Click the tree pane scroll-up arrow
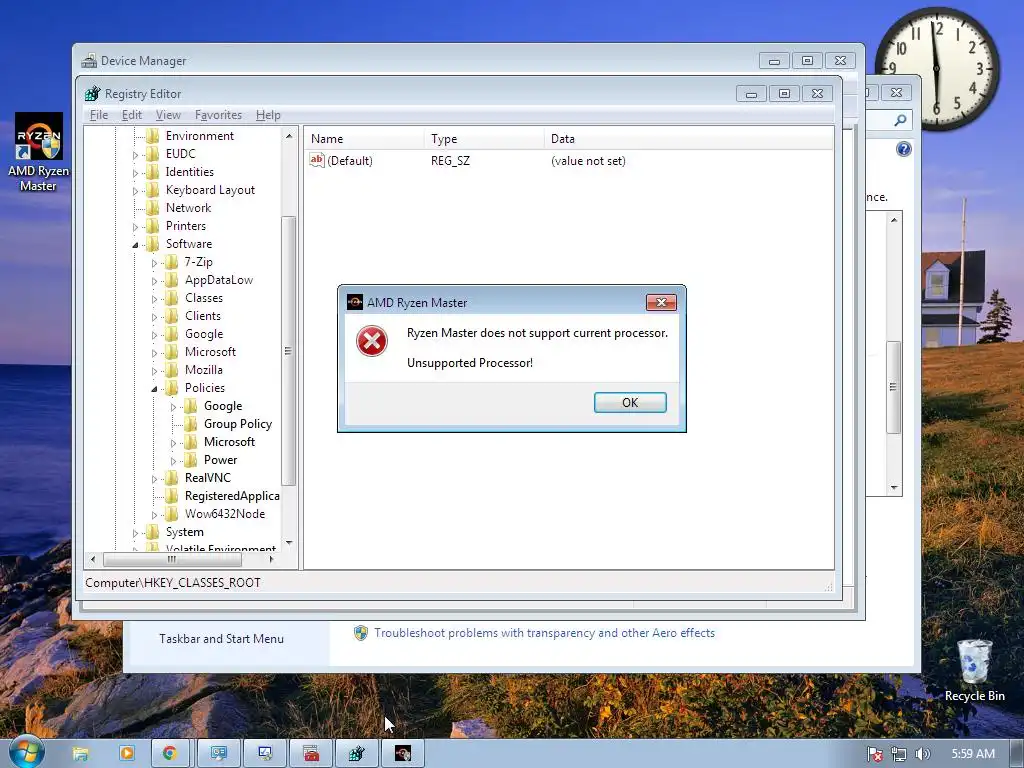 (289, 136)
